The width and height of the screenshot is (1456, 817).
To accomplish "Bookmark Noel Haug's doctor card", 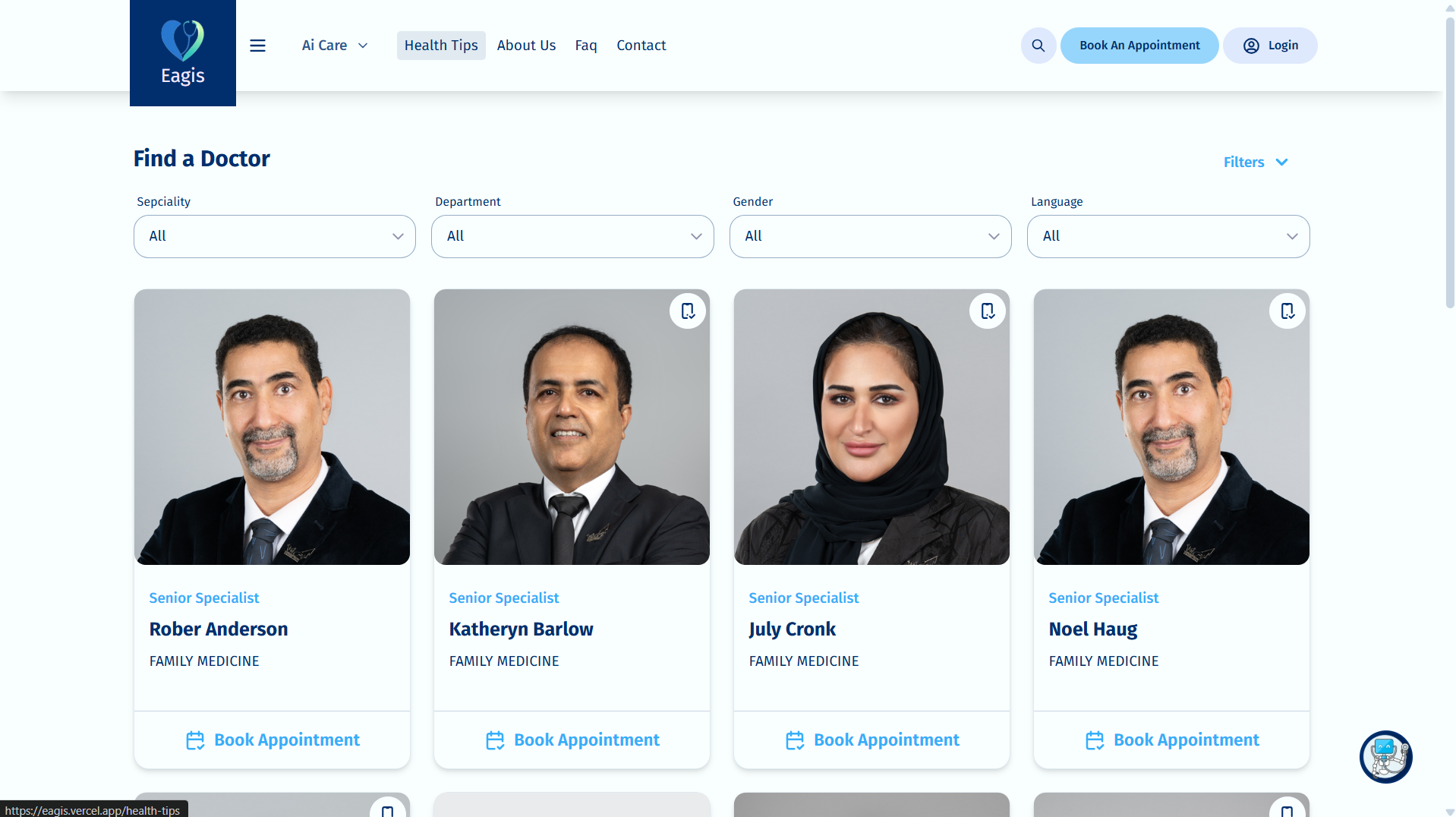I will pos(1287,311).
